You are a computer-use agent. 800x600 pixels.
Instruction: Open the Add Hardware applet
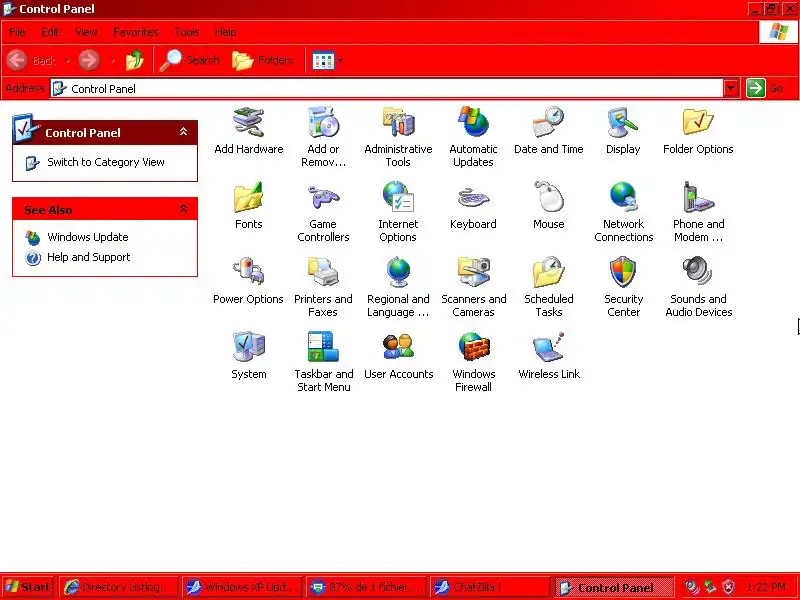248,131
